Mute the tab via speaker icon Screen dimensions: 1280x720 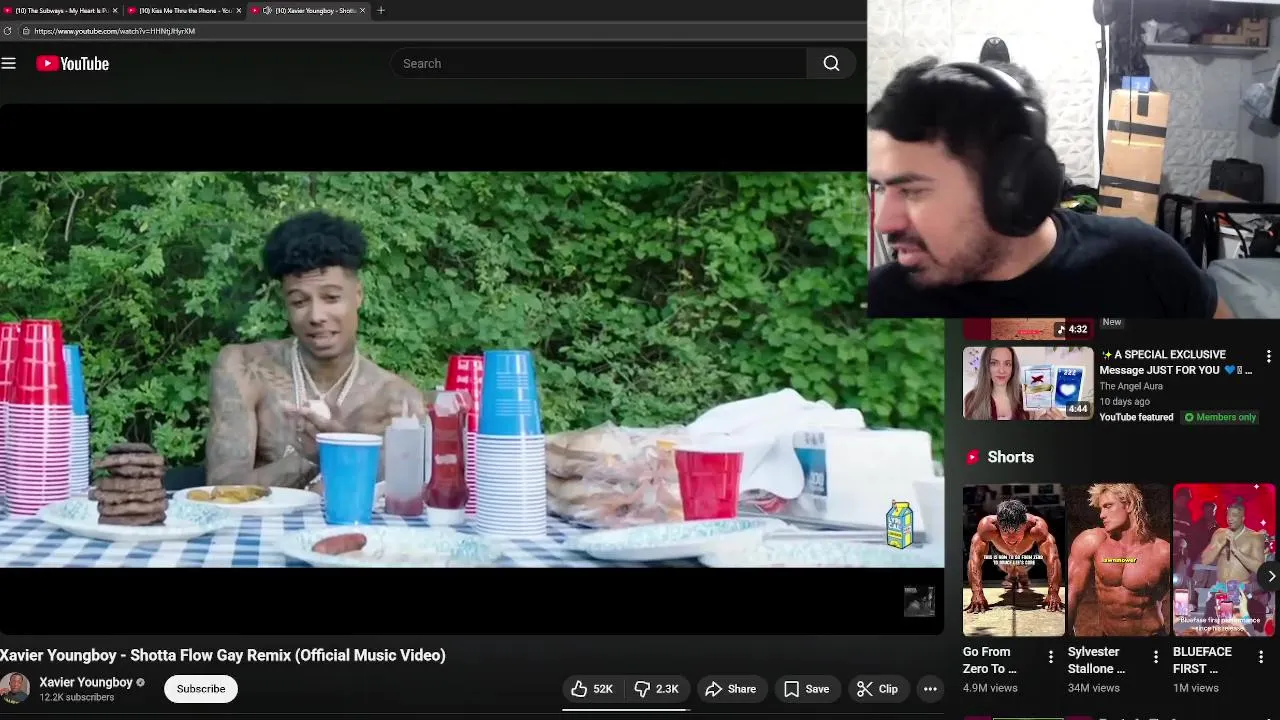[x=267, y=10]
